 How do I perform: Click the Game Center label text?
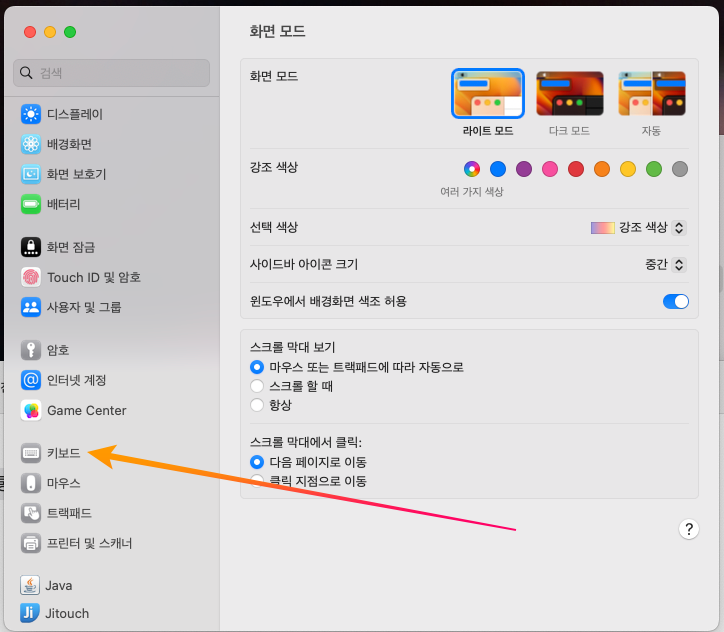pos(87,410)
